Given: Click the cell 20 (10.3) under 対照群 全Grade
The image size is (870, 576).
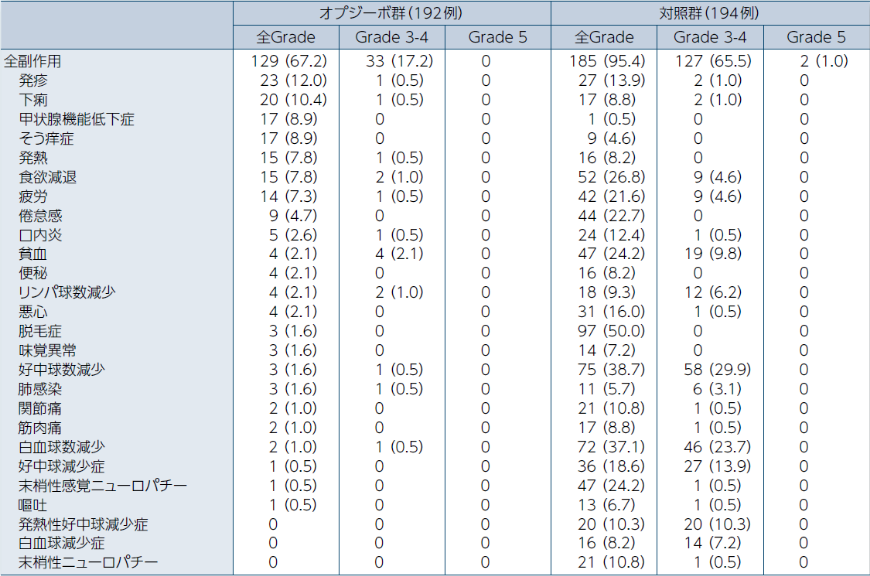Looking at the screenshot, I should tap(612, 524).
